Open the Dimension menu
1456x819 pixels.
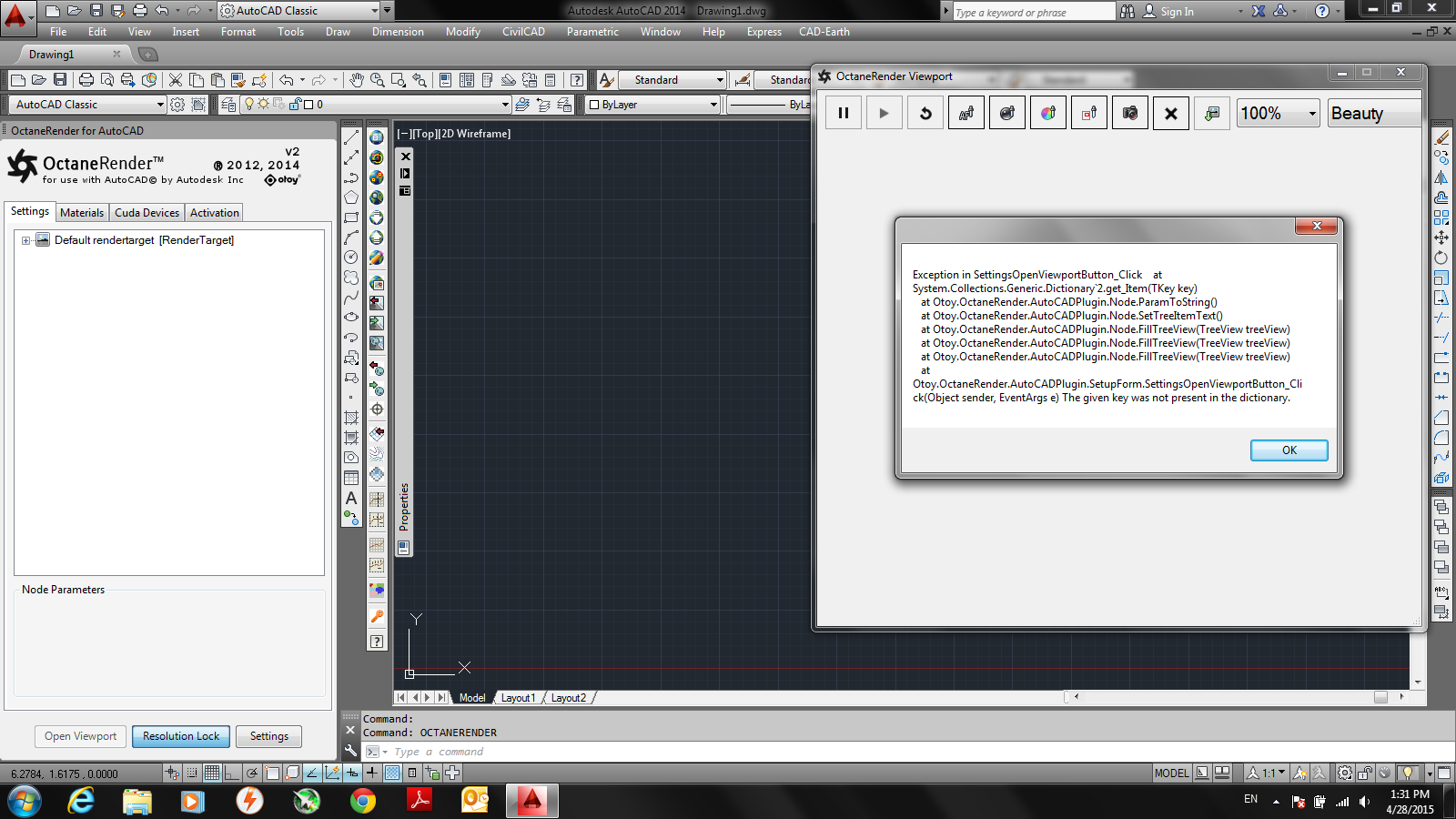398,32
